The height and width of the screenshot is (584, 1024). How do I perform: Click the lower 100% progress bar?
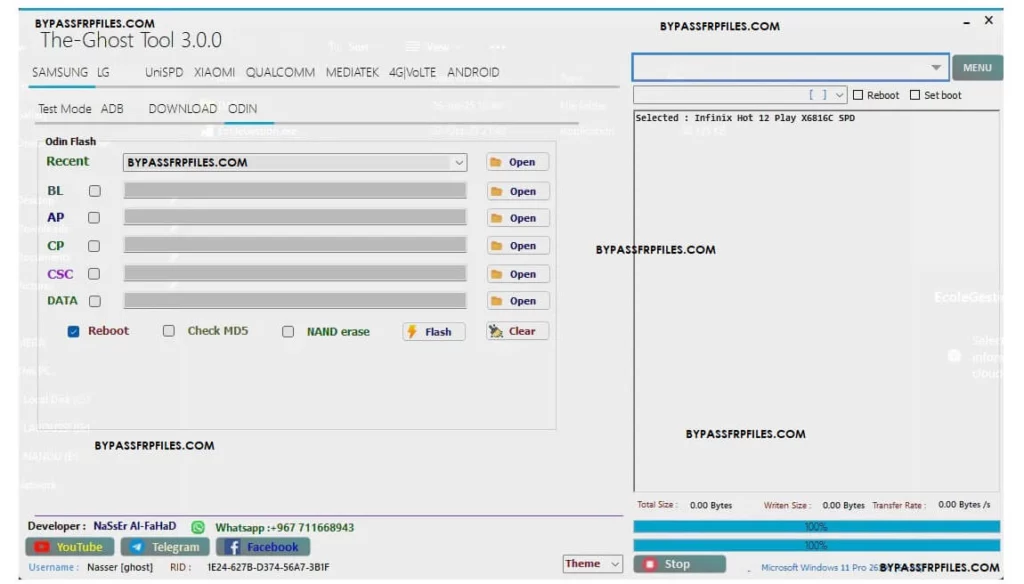pos(816,545)
